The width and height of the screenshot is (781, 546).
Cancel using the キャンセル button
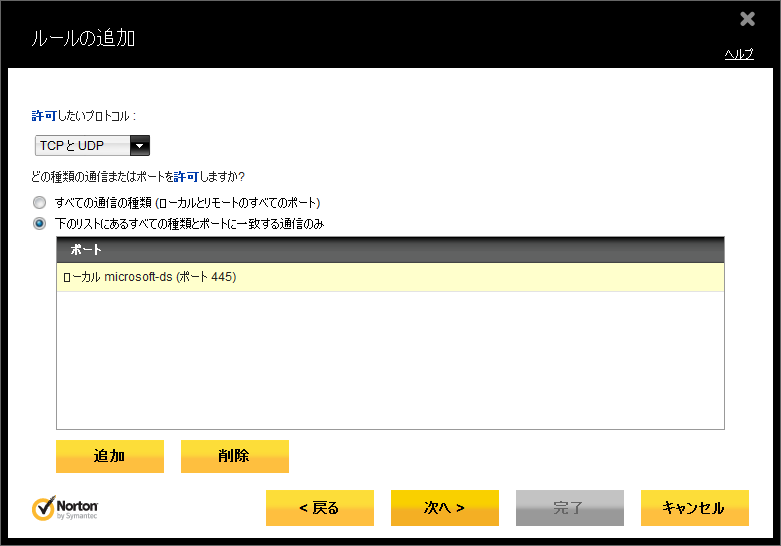coord(694,508)
